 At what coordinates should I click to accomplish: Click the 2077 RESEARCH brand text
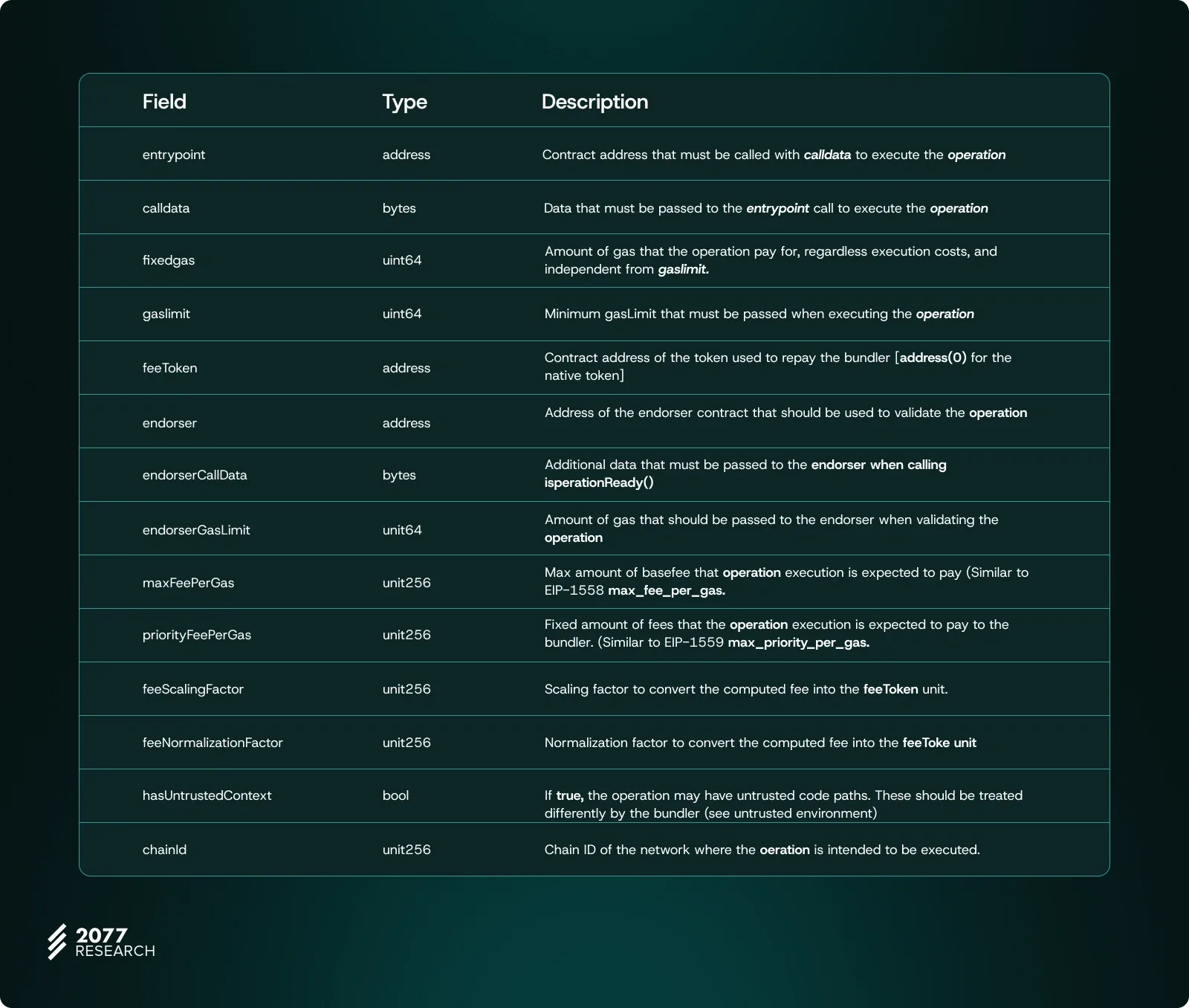click(x=114, y=943)
